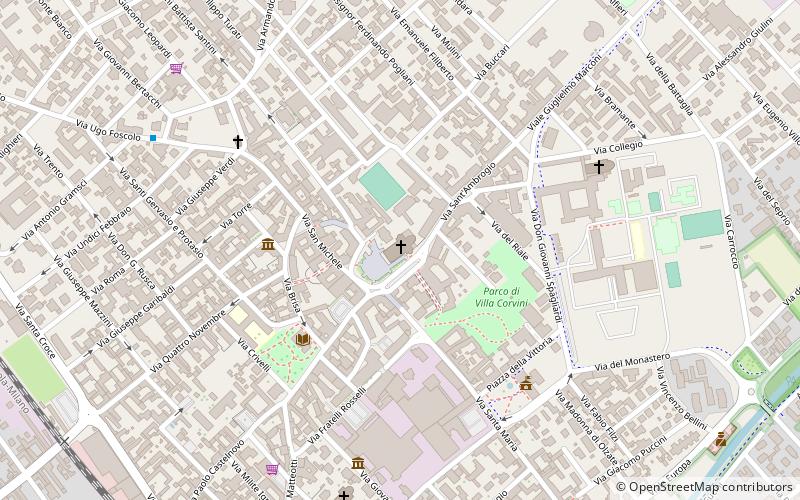This screenshot has height=500, width=800.
Task: Click the church cross icon beside Via San Michele
Action: coord(401,247)
